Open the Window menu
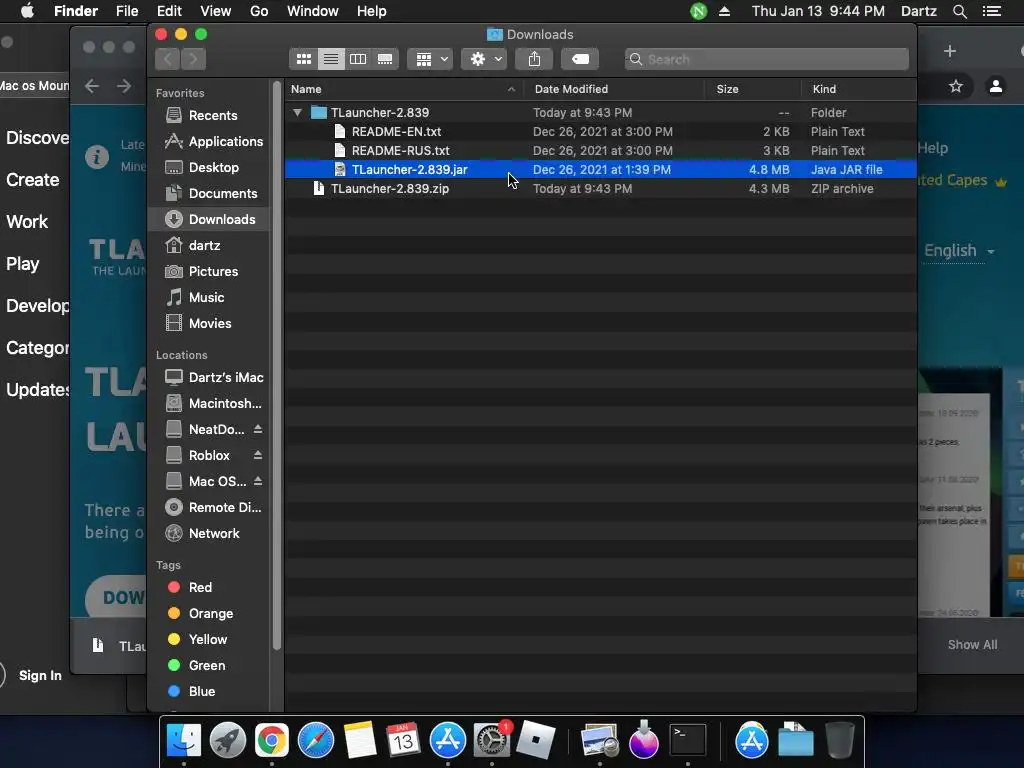The image size is (1024, 768). point(313,11)
